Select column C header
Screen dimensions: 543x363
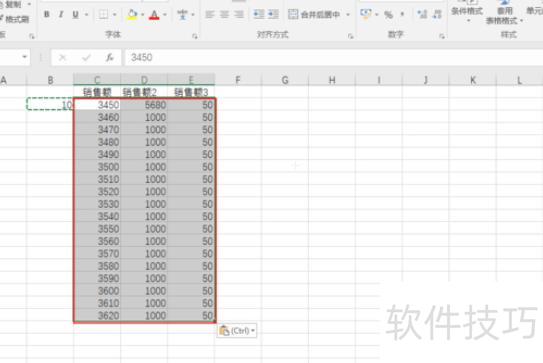97,80
